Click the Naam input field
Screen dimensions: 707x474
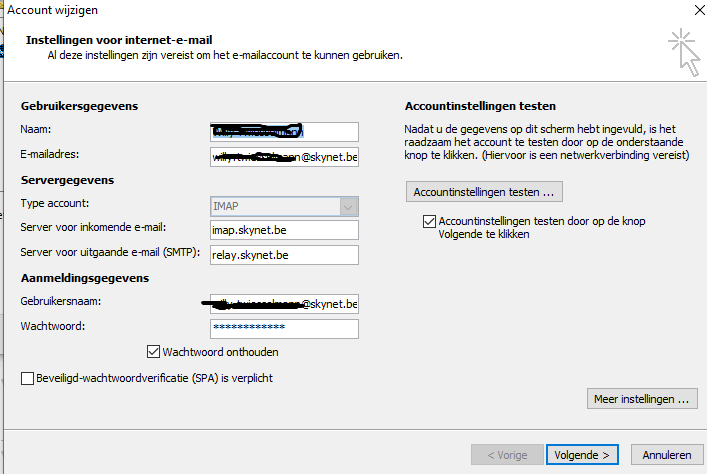284,131
